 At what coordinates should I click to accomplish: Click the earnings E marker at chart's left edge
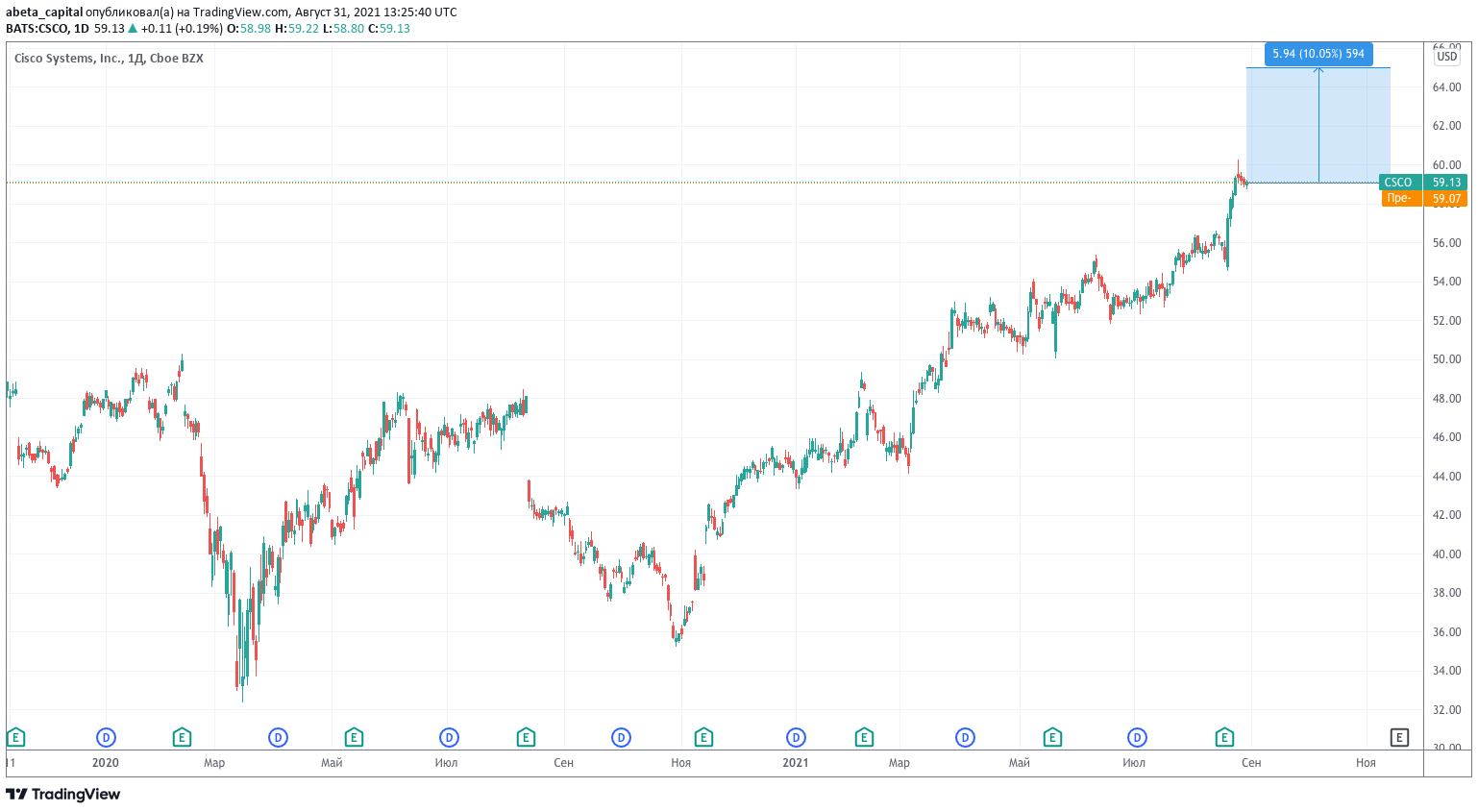point(15,737)
